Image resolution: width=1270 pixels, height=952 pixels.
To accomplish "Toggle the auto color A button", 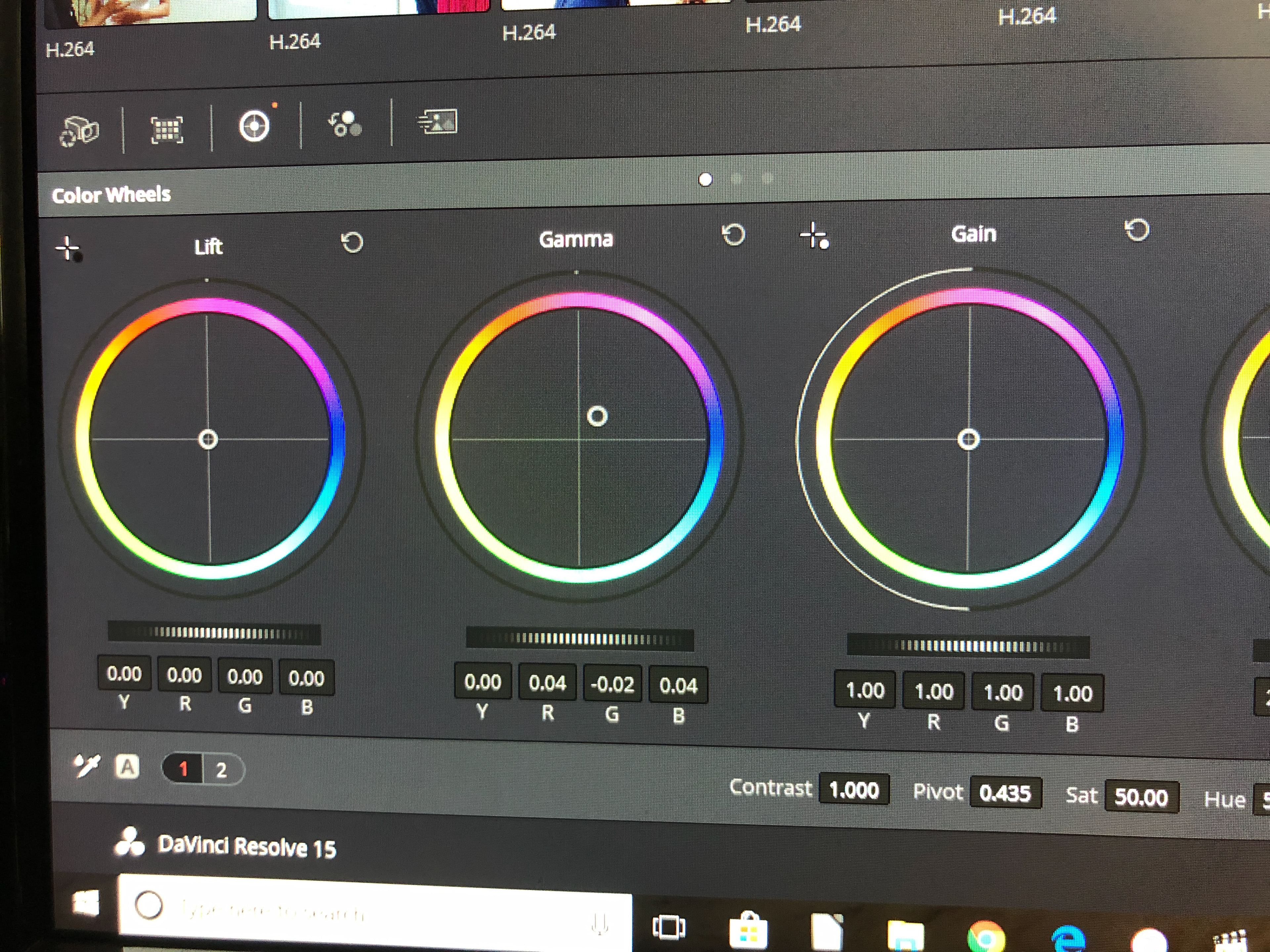I will [x=127, y=767].
